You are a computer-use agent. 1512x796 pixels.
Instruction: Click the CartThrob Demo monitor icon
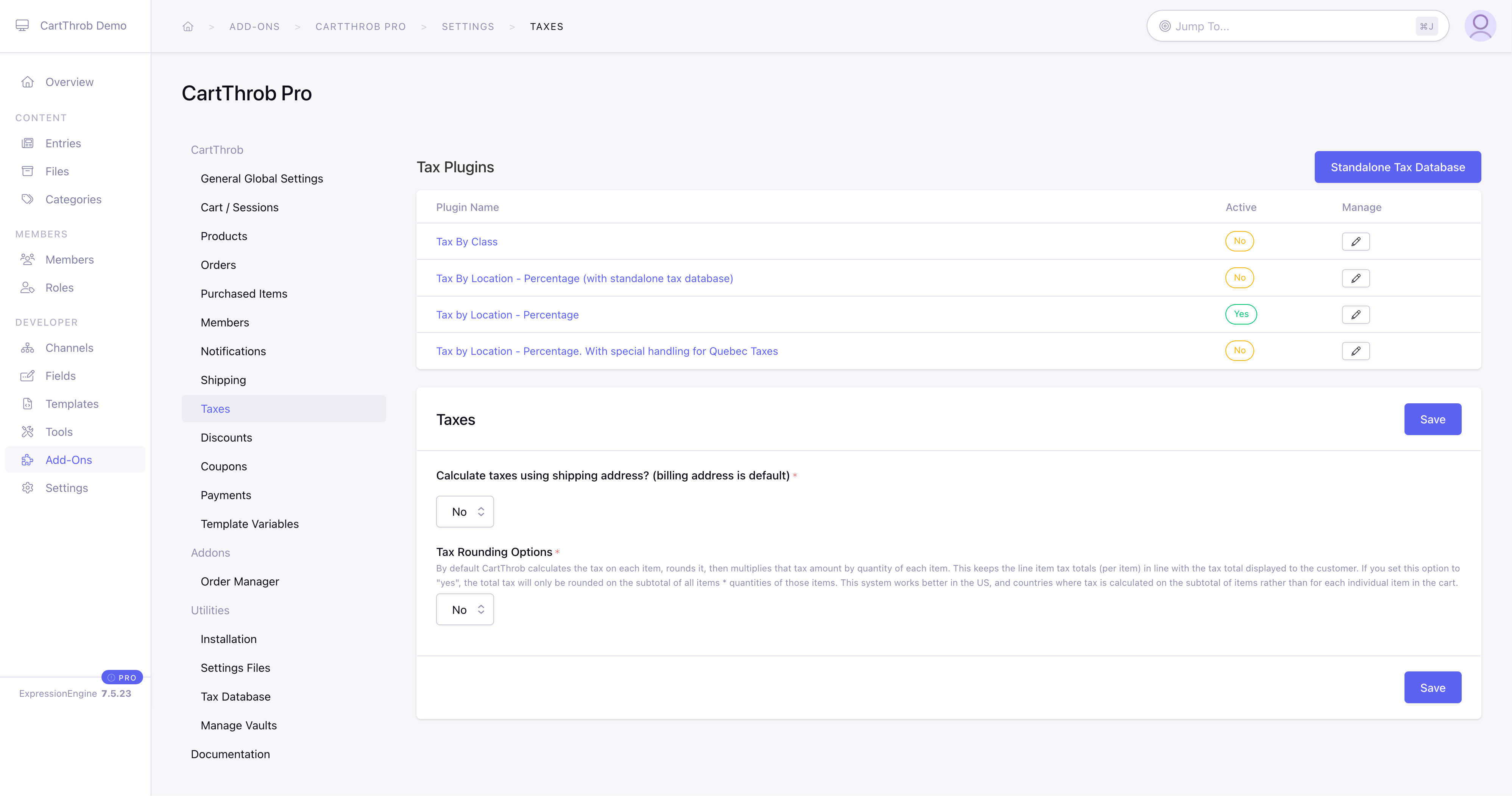tap(22, 25)
